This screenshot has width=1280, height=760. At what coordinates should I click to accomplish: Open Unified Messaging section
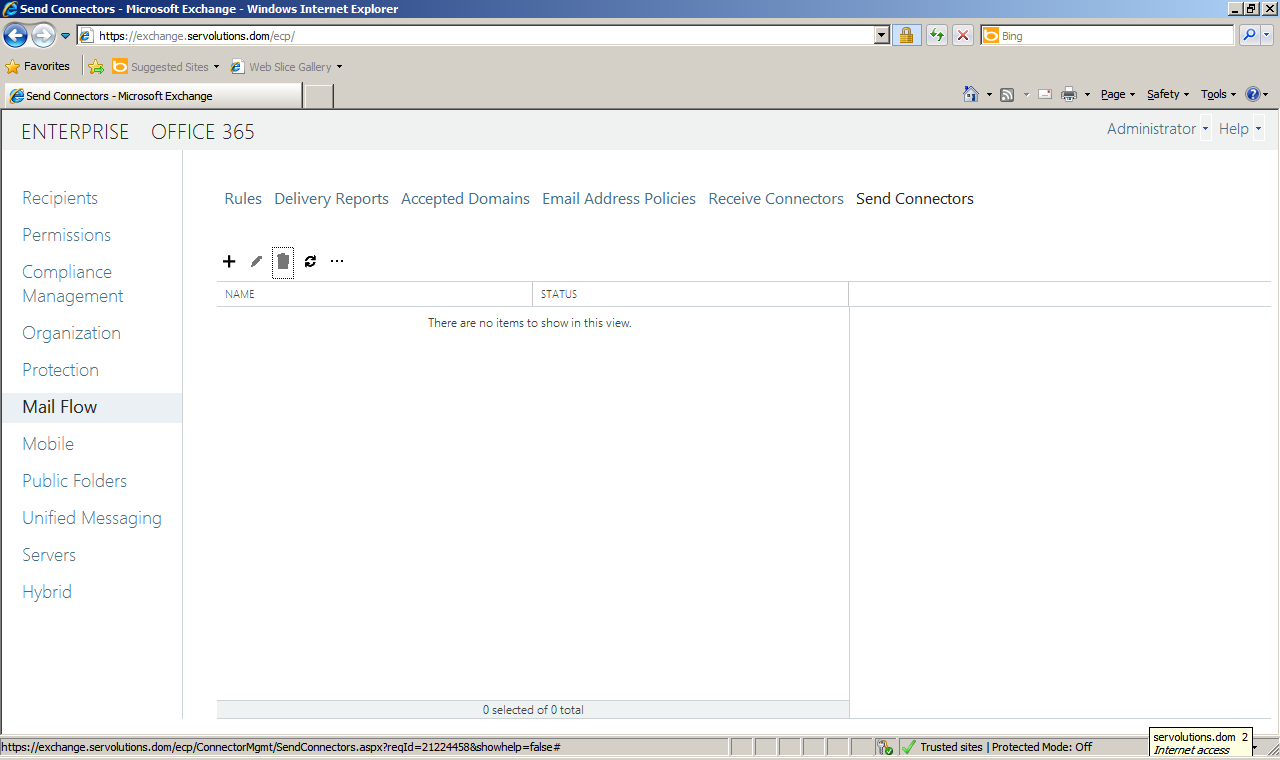(x=92, y=518)
